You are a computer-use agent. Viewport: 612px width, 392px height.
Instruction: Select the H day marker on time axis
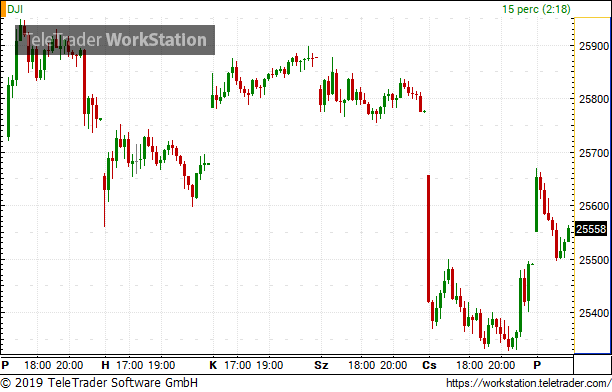pos(105,365)
